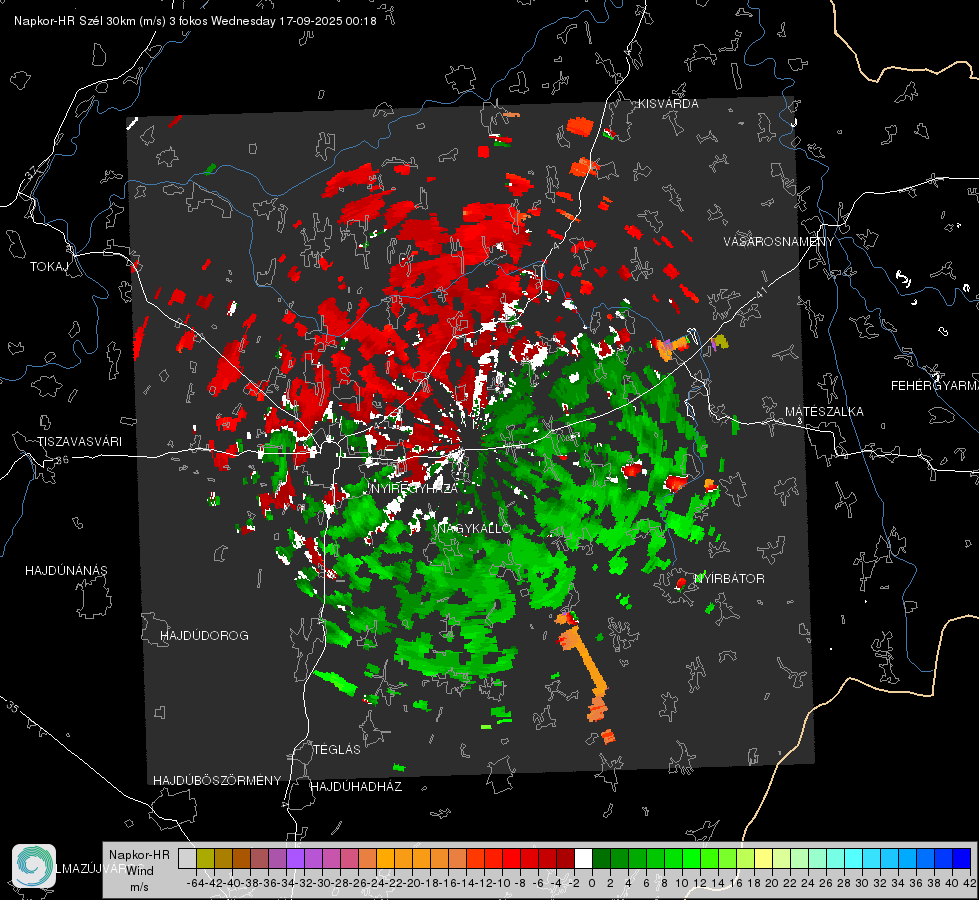Click the TÉGLÁS city label

[x=337, y=749]
